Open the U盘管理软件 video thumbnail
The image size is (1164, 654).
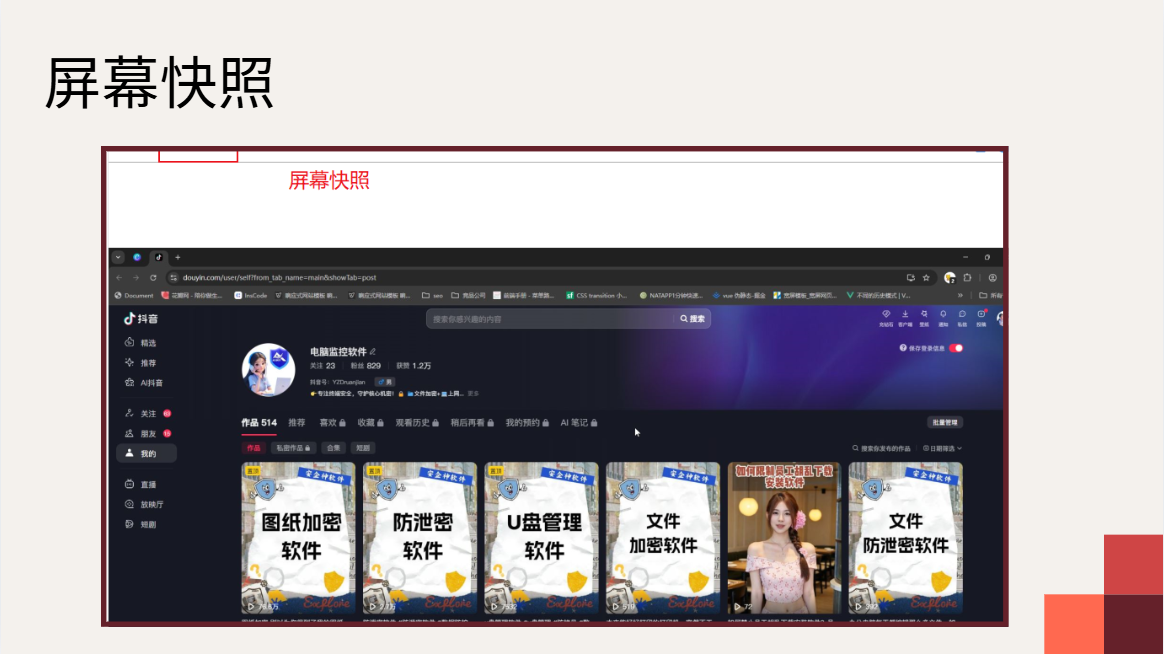pyautogui.click(x=541, y=538)
